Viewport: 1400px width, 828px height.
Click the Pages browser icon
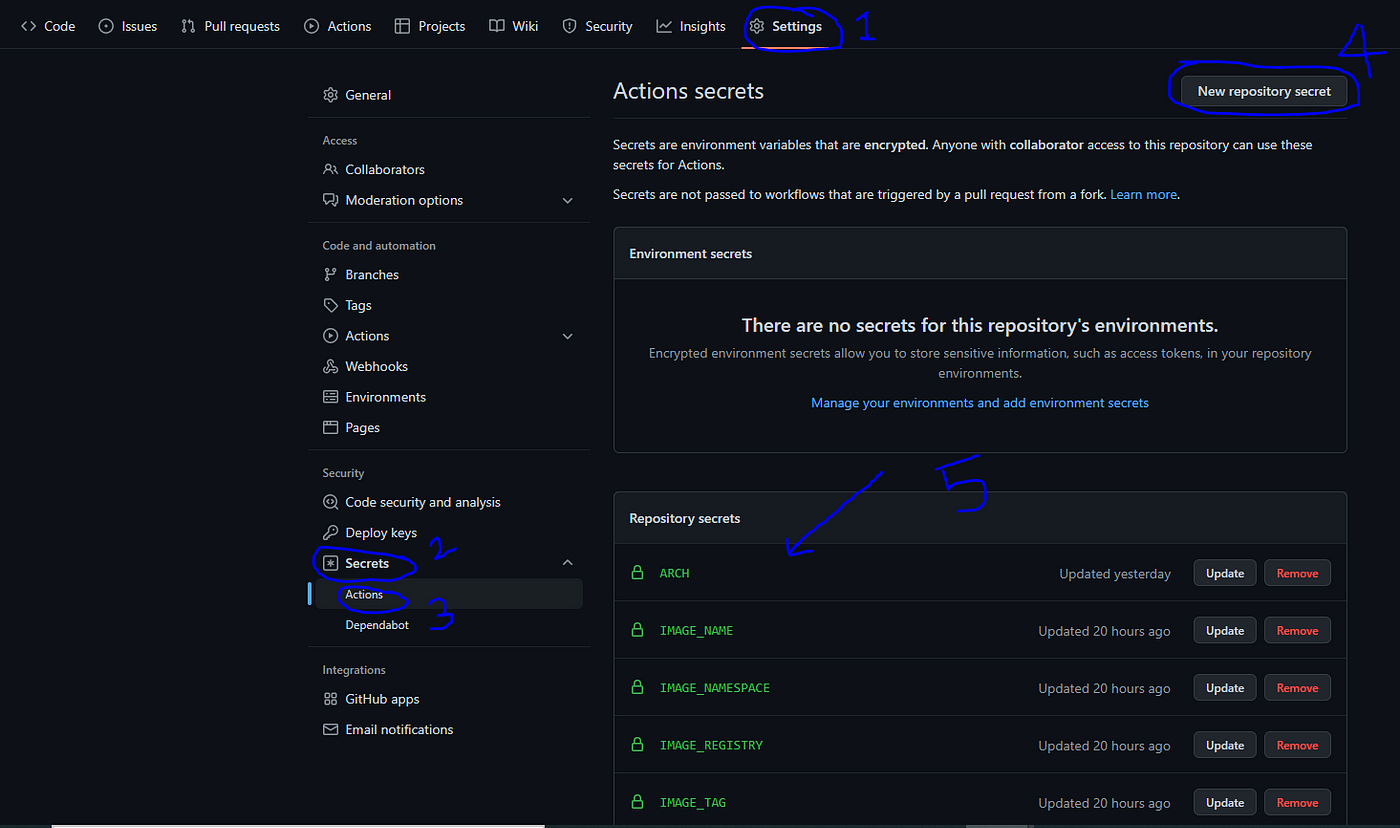click(x=330, y=427)
